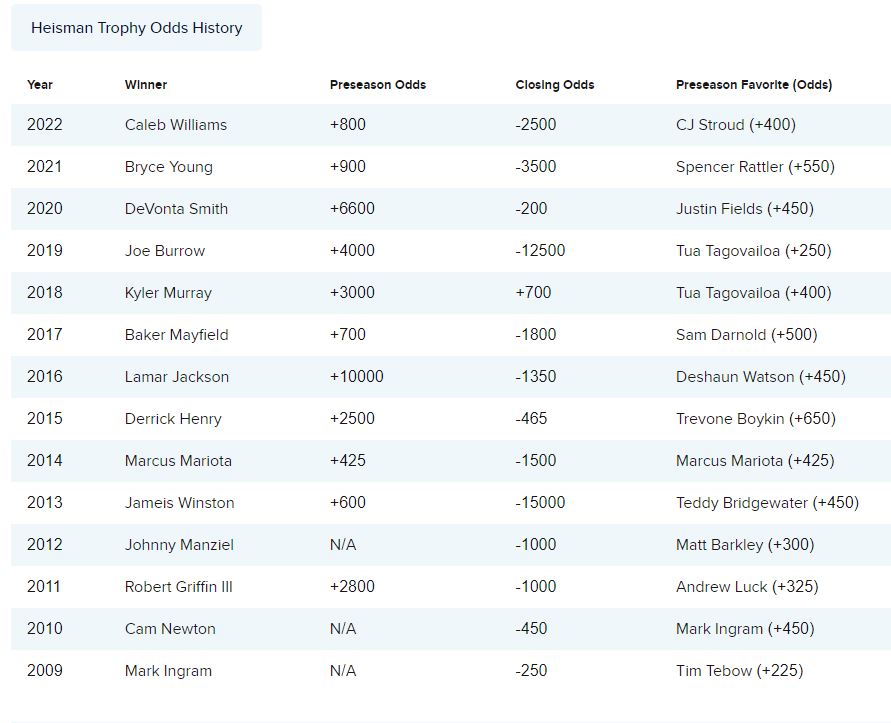Select the Preseason Favorite (Odds) column header
Viewport: 891px width, 723px height.
pos(754,85)
